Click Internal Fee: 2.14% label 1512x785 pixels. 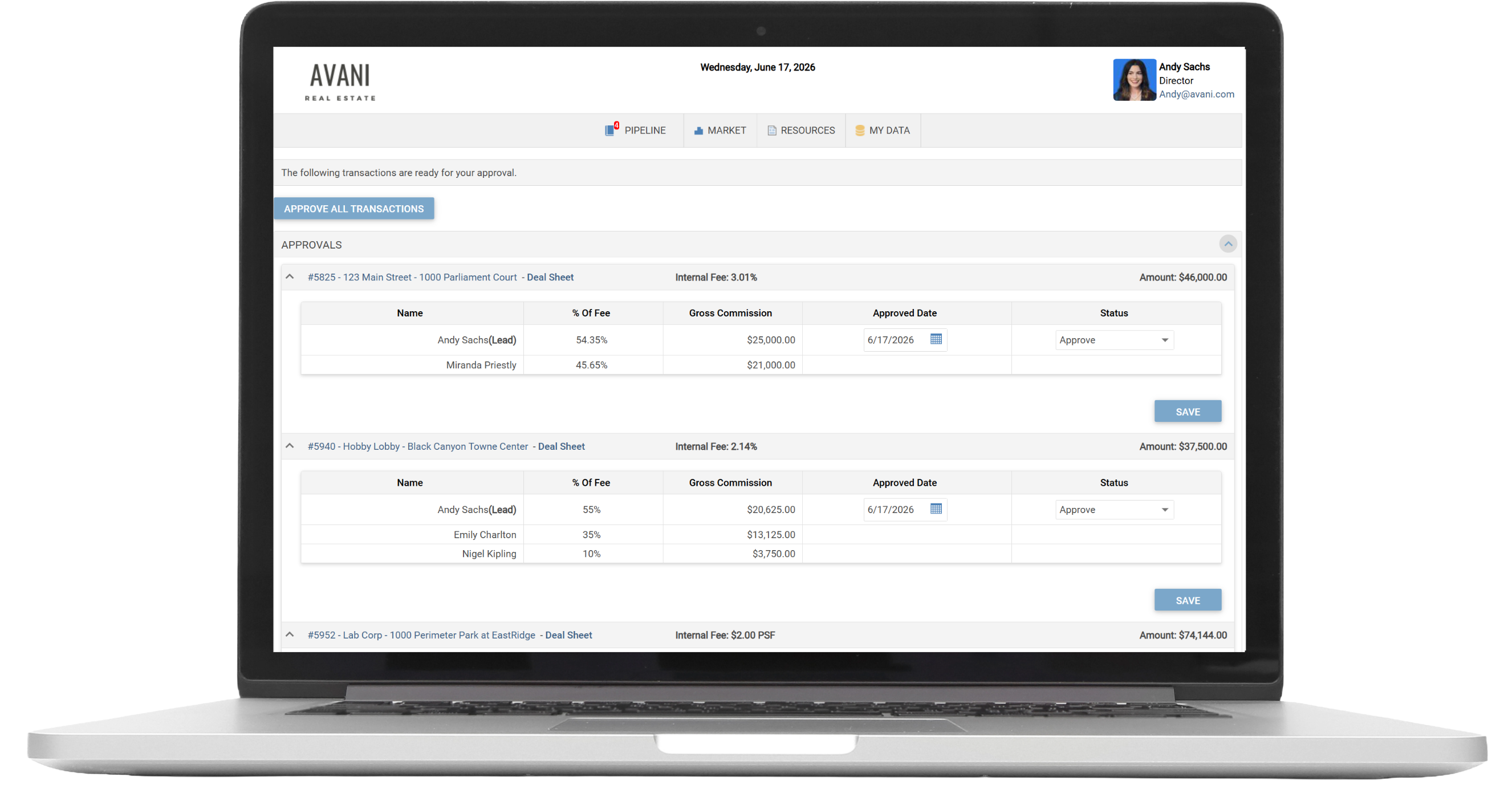(x=716, y=446)
